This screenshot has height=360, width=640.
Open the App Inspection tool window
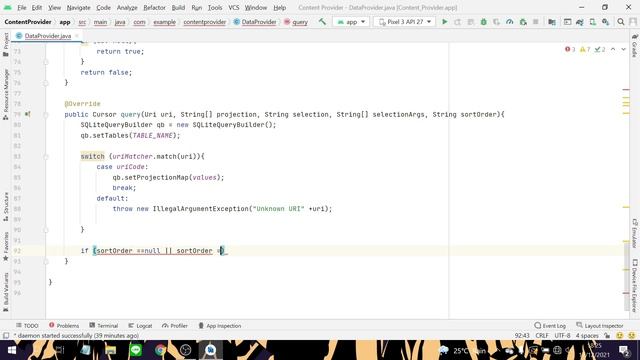(x=220, y=326)
